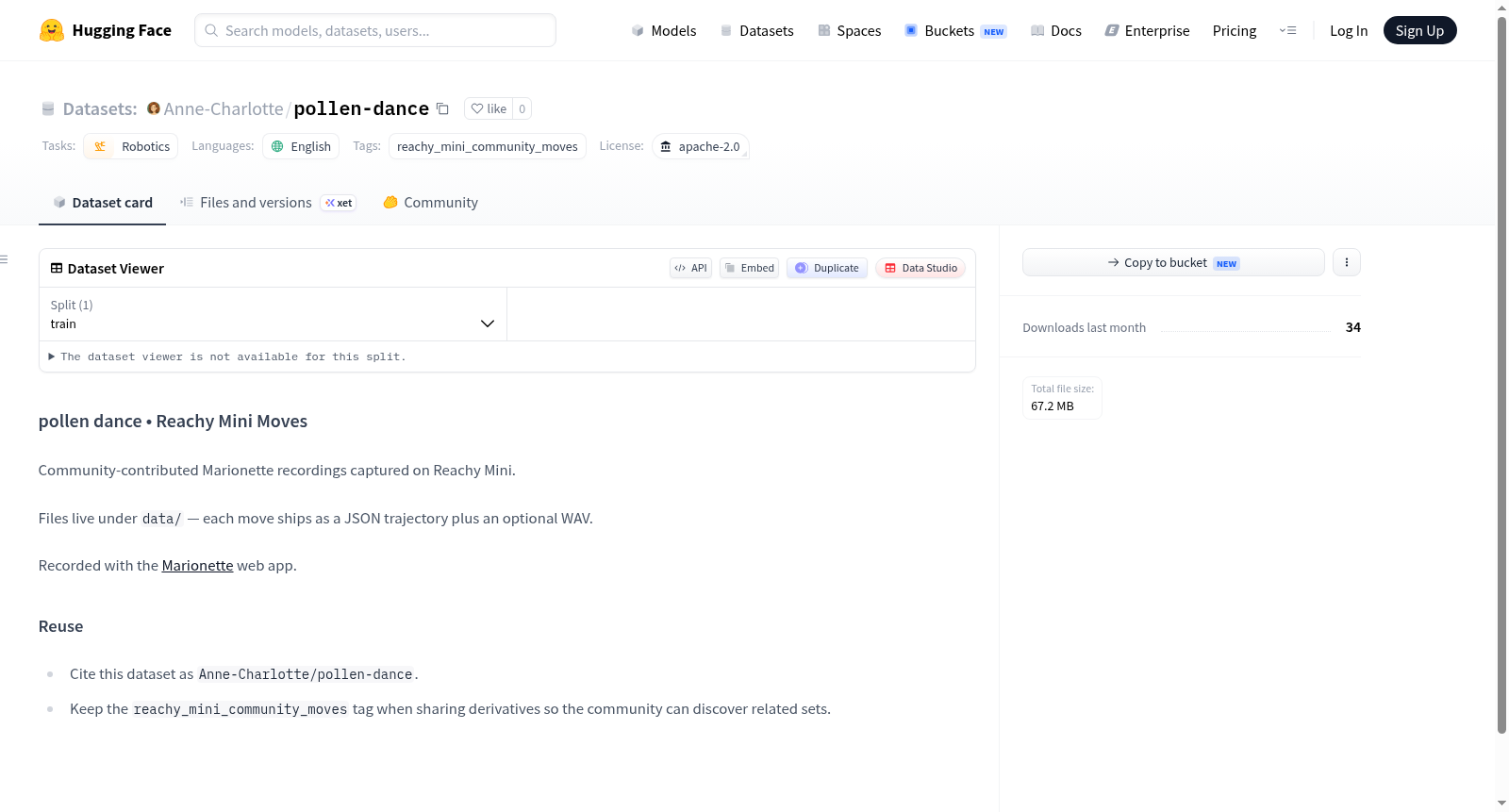The width and height of the screenshot is (1509, 812).
Task: Click the 'pollen dance • Reachy Mini Moves' heading
Action: 173,422
